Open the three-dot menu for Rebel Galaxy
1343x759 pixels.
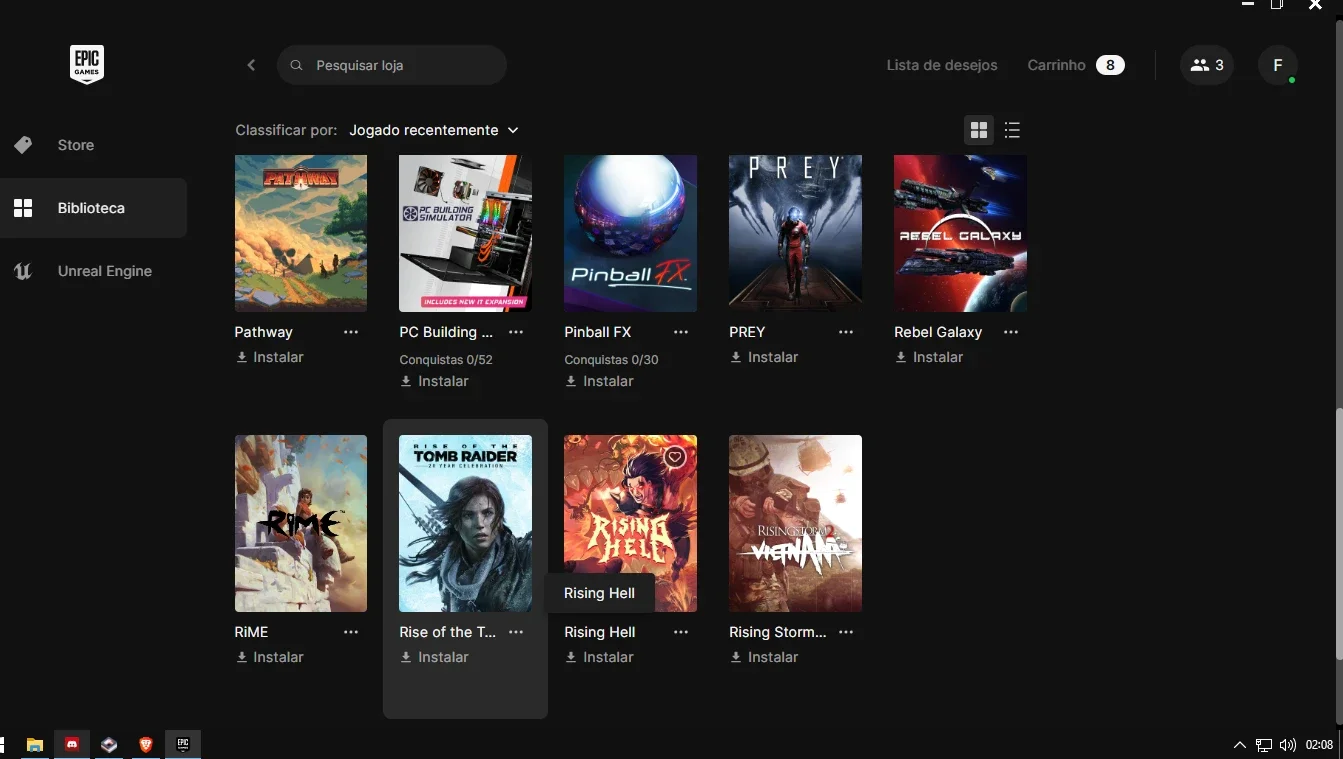[1011, 332]
